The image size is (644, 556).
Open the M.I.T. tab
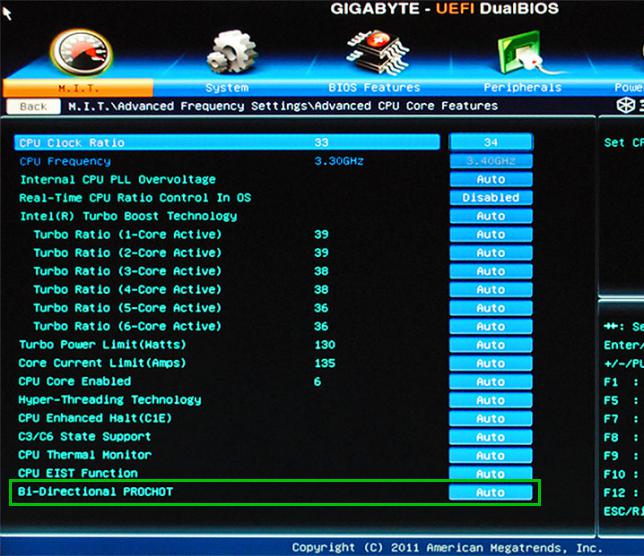click(78, 88)
